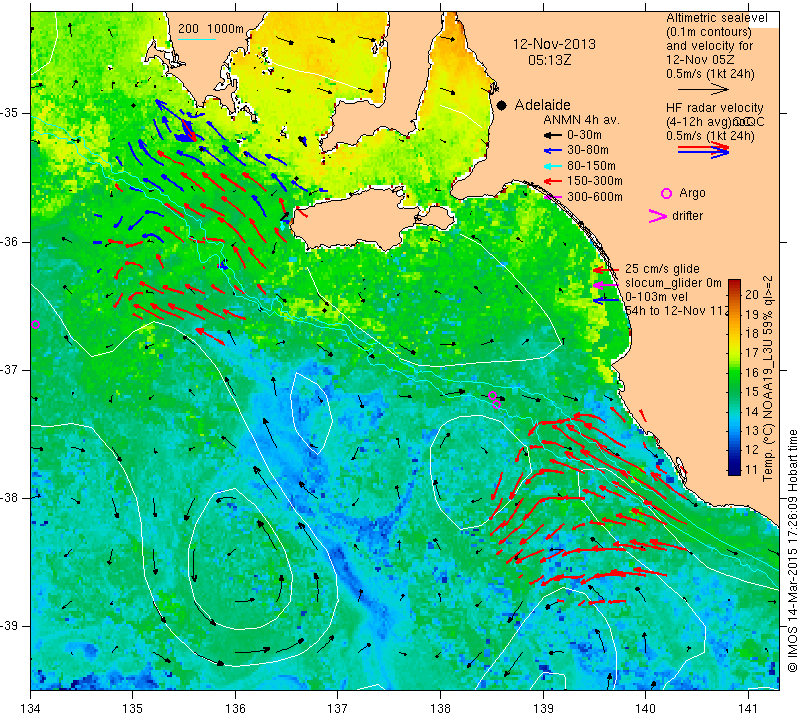Click the altimetric velocity scale arrow

point(703,89)
